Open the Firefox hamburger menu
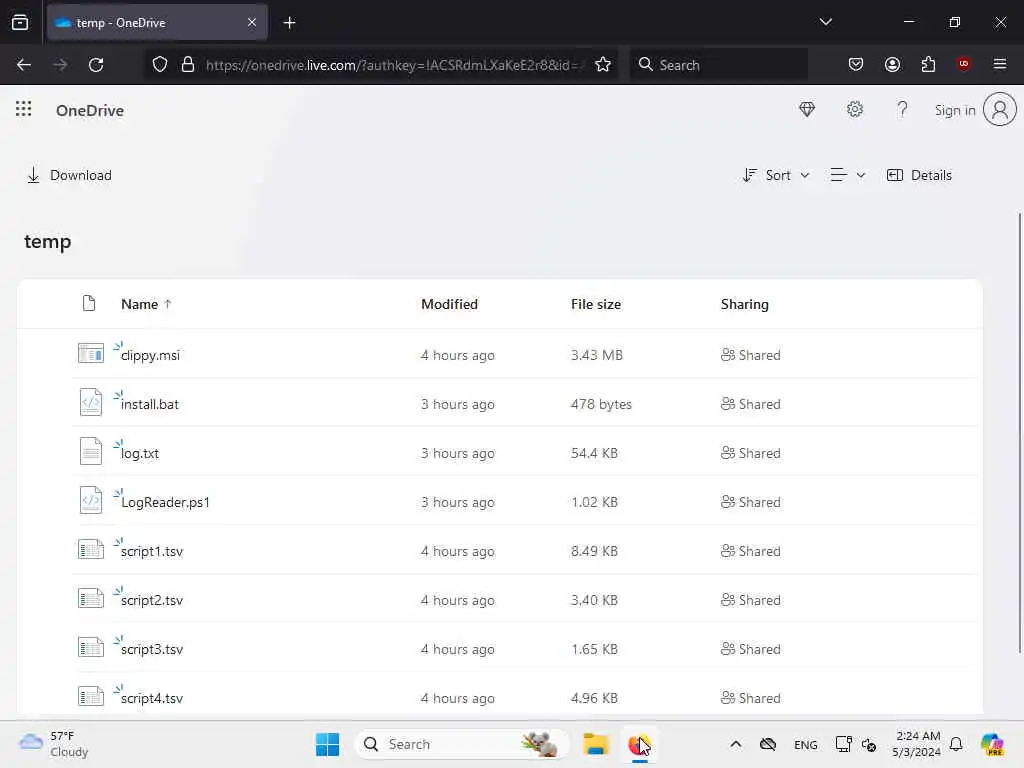Image resolution: width=1024 pixels, height=768 pixels. pos(1000,64)
